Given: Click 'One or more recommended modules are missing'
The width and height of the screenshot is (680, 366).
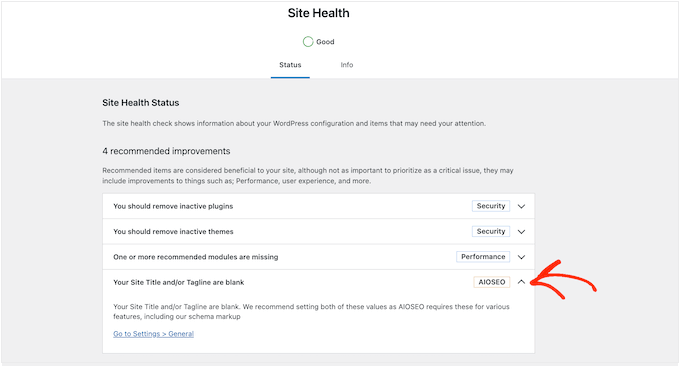Looking at the screenshot, I should [196, 257].
